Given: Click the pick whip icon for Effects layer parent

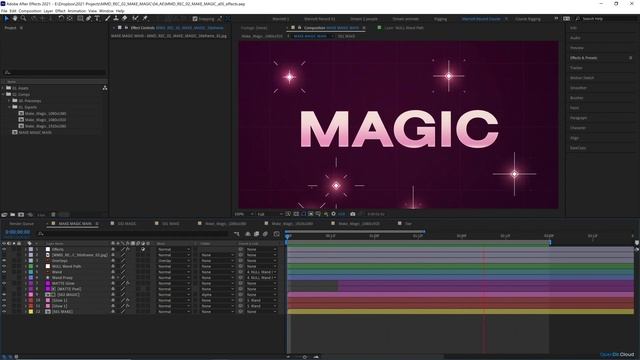Looking at the screenshot, I should coord(241,249).
